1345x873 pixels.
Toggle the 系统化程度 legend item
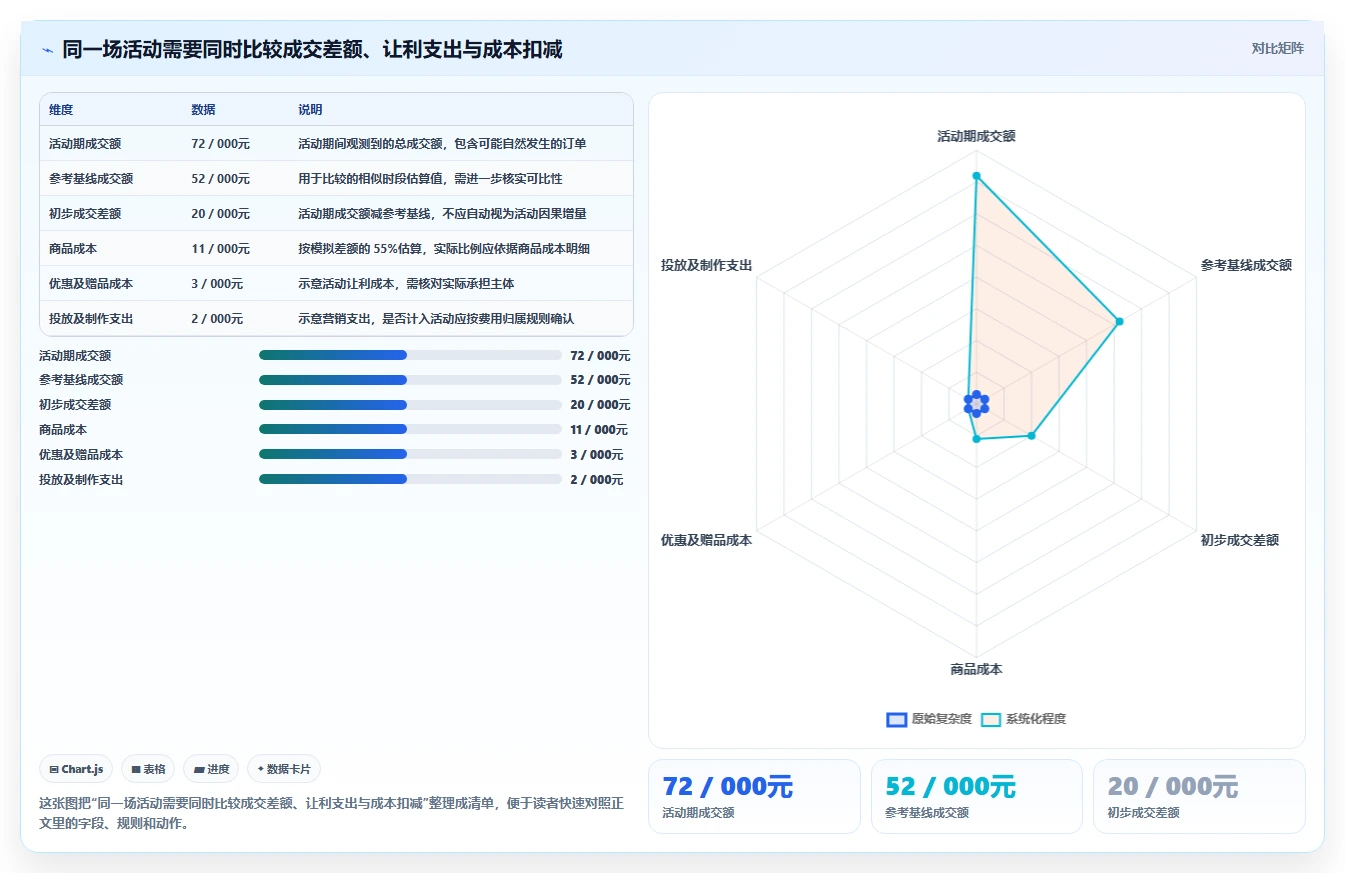[x=1023, y=719]
